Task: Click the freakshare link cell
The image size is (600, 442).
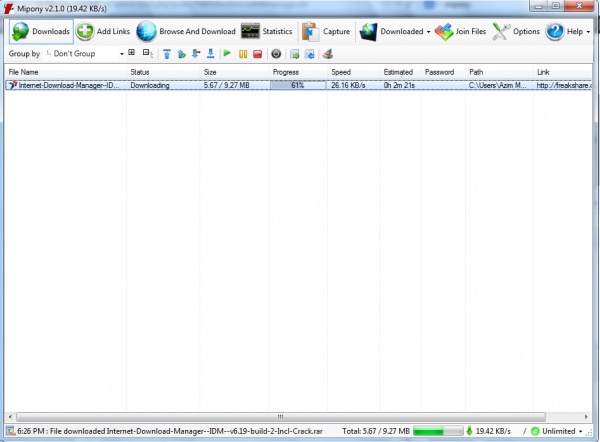Action: (564, 85)
